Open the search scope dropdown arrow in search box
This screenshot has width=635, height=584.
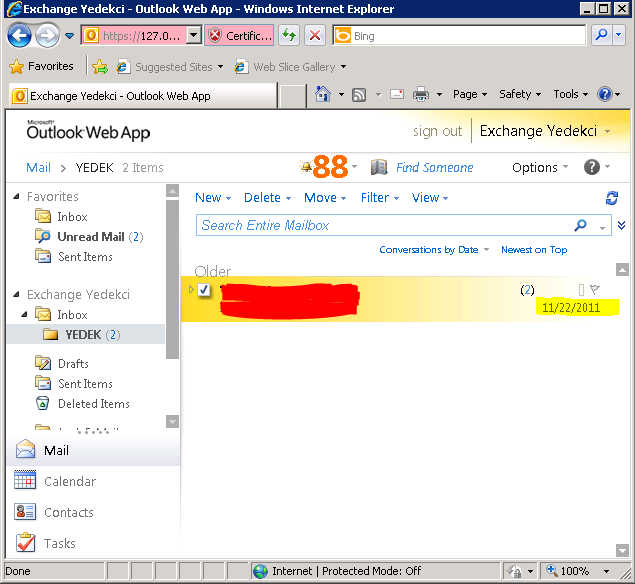pyautogui.click(x=602, y=228)
